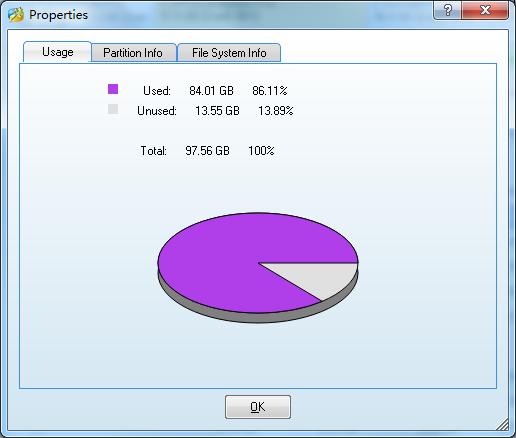This screenshot has height=438, width=516.
Task: Click the 13.55 GB unused value
Action: (x=217, y=111)
